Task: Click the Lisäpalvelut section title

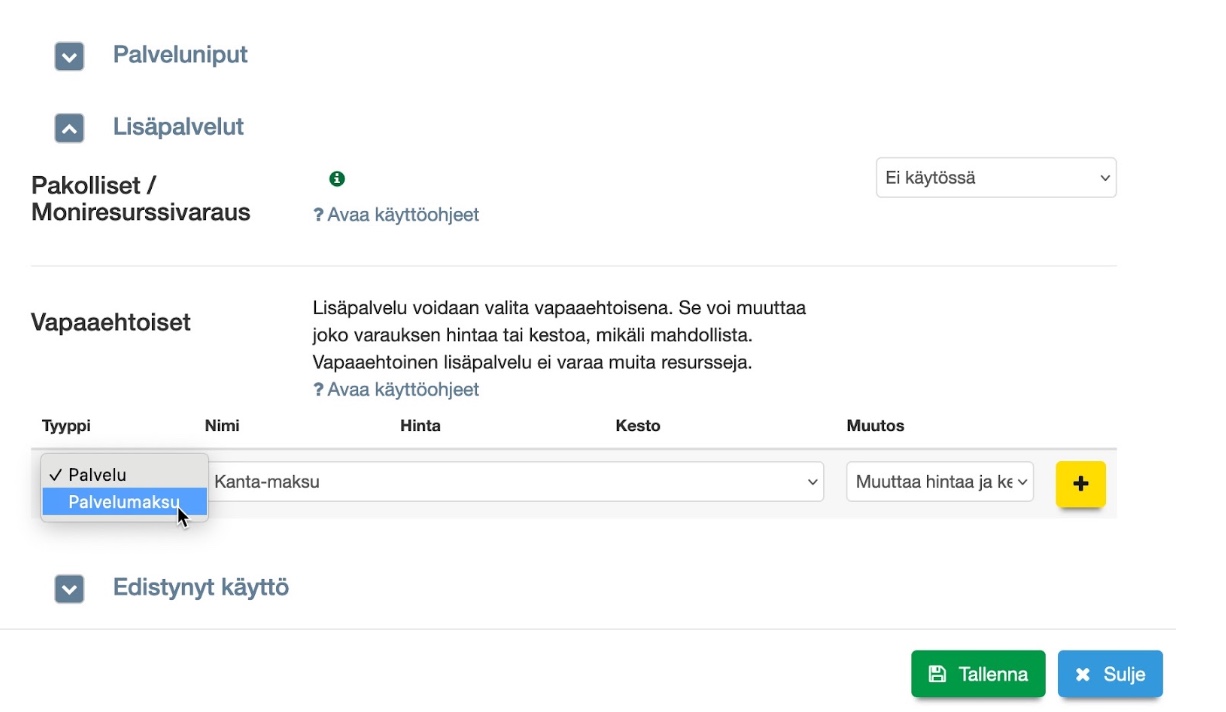Action: point(178,127)
